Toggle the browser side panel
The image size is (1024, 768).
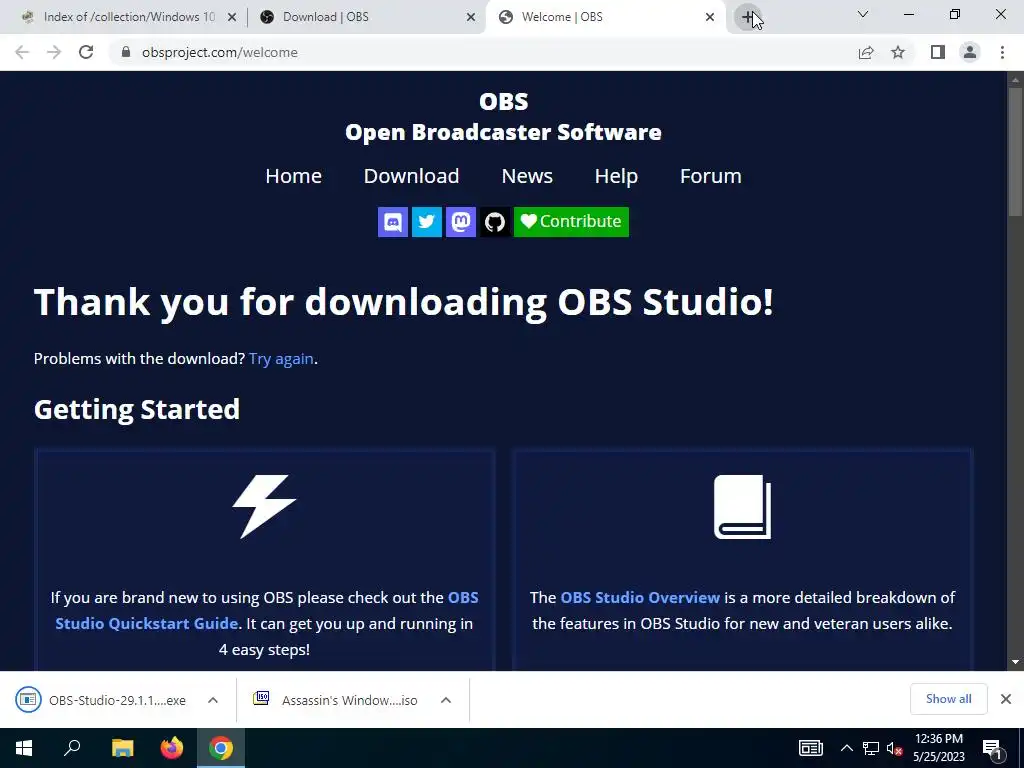pyautogui.click(x=938, y=52)
